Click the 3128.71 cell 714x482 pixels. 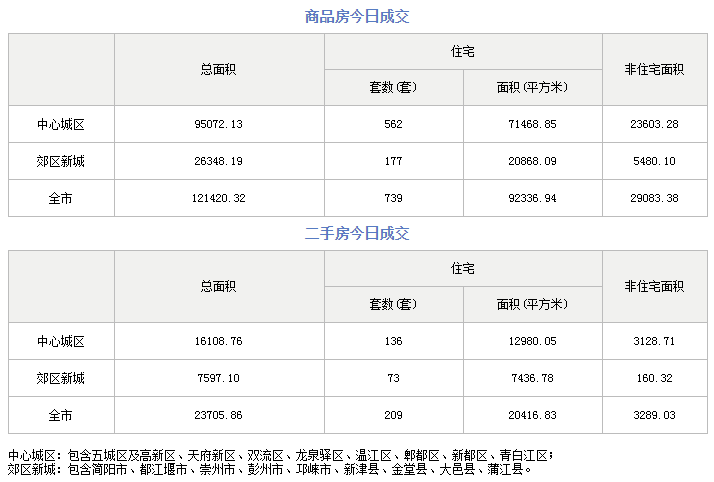[x=654, y=341]
